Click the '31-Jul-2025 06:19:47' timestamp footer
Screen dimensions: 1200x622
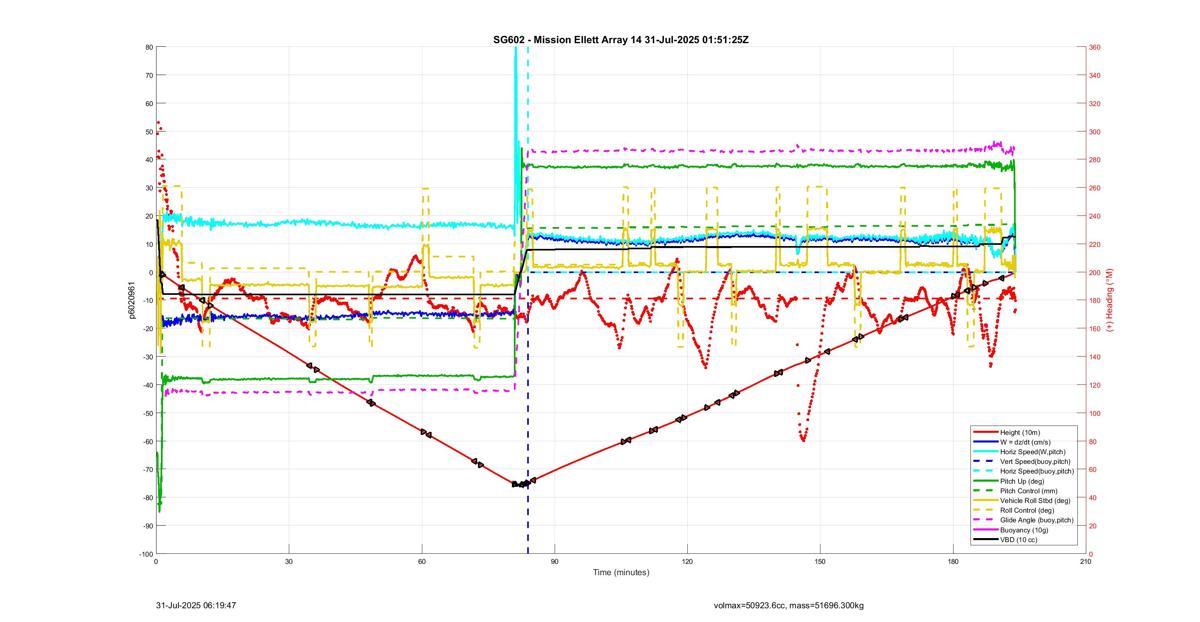[196, 605]
